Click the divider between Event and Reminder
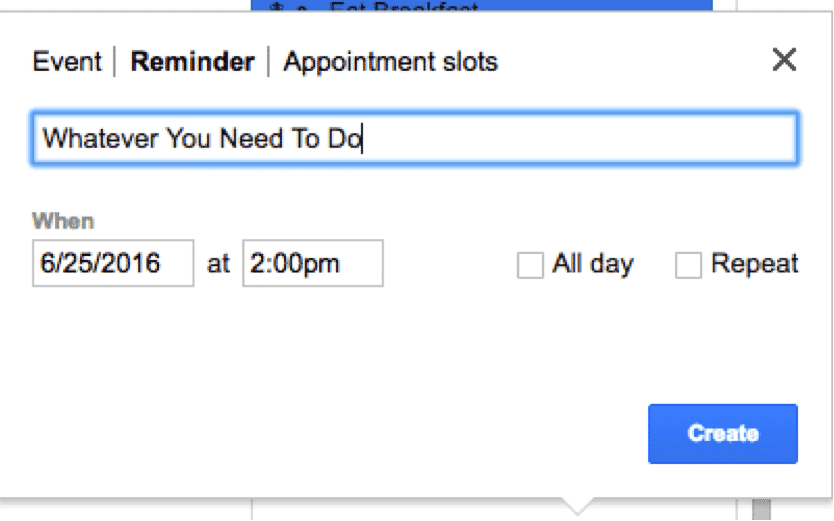This screenshot has height=521, width=834. (x=115, y=61)
